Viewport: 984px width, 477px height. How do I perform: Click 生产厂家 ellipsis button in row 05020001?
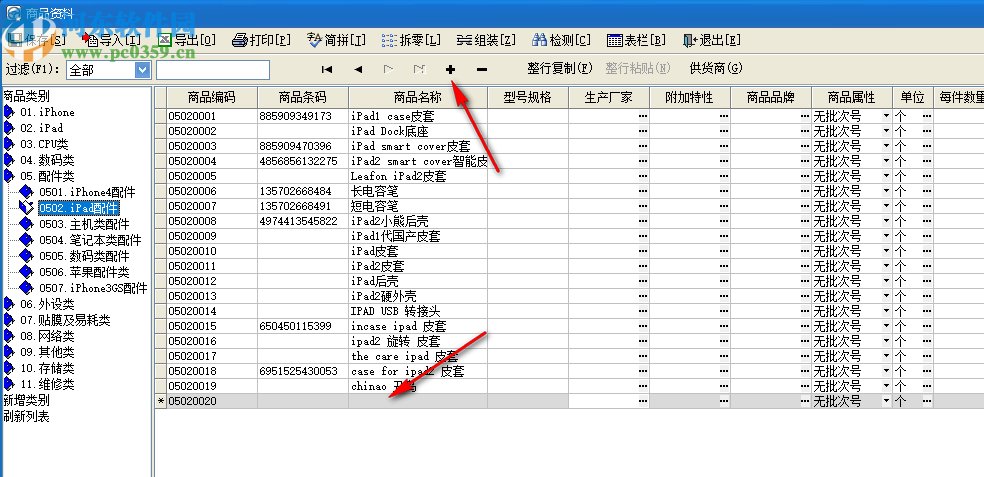coord(643,116)
